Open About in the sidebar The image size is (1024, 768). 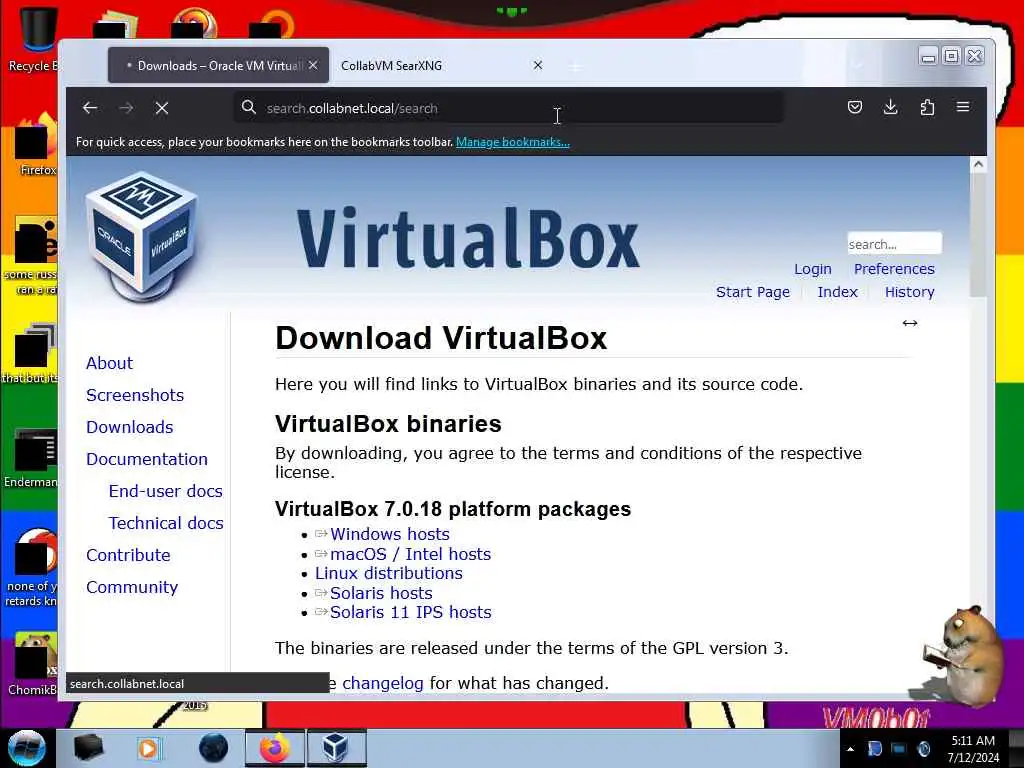(x=109, y=363)
